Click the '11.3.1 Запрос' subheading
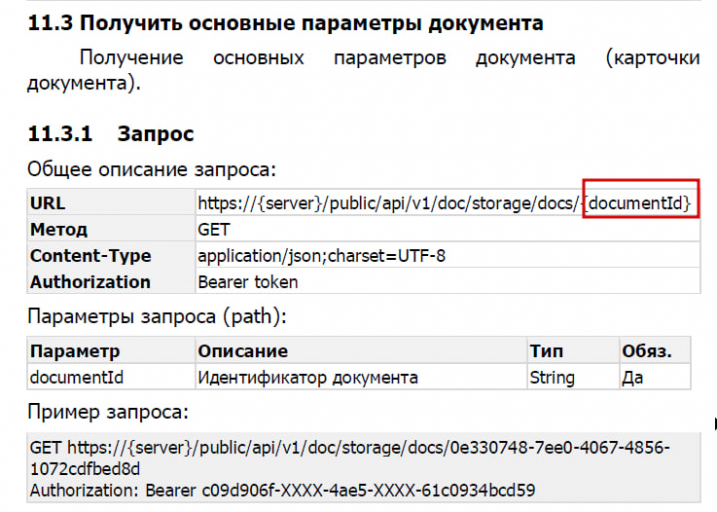Image resolution: width=717 pixels, height=512 pixels. 111,134
